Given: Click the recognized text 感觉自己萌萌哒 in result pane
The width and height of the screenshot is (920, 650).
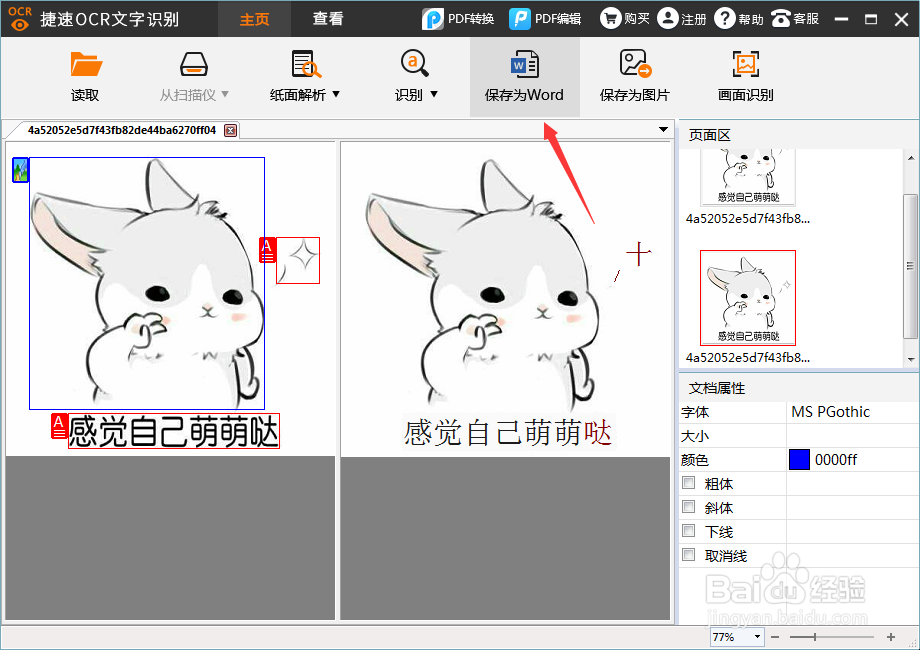Looking at the screenshot, I should coord(508,433).
